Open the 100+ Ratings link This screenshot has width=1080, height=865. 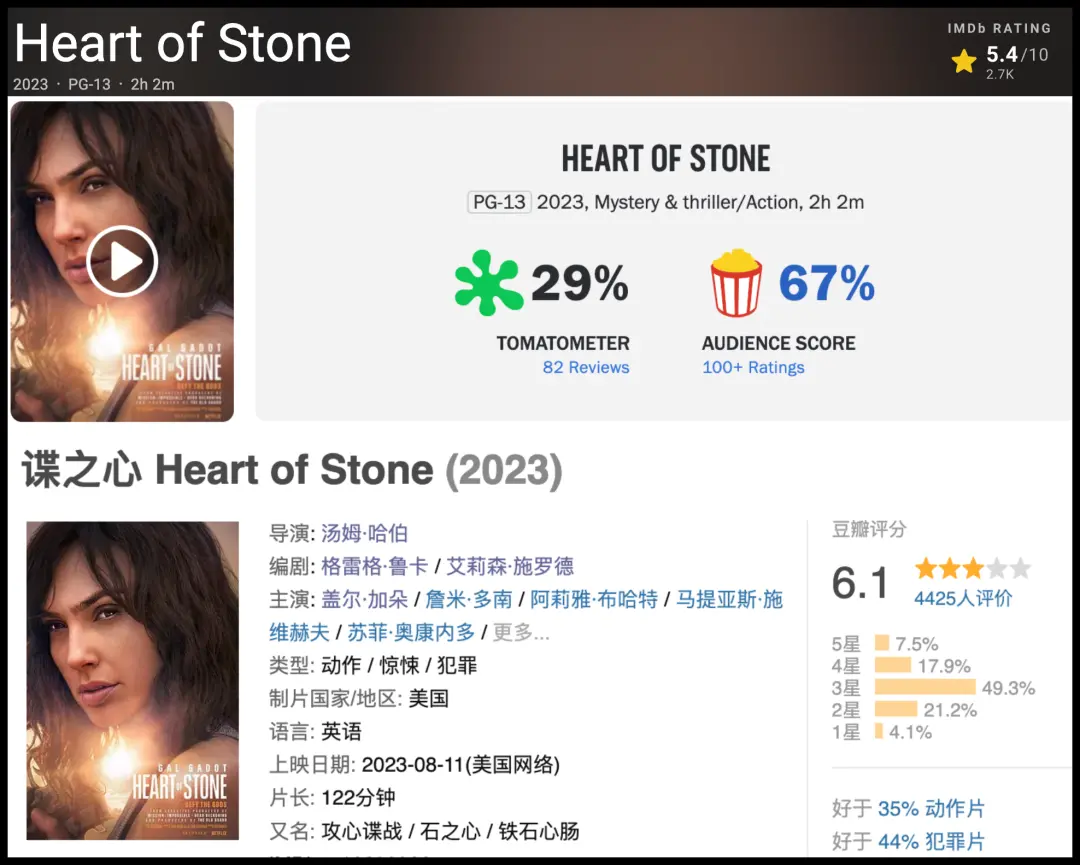point(753,367)
